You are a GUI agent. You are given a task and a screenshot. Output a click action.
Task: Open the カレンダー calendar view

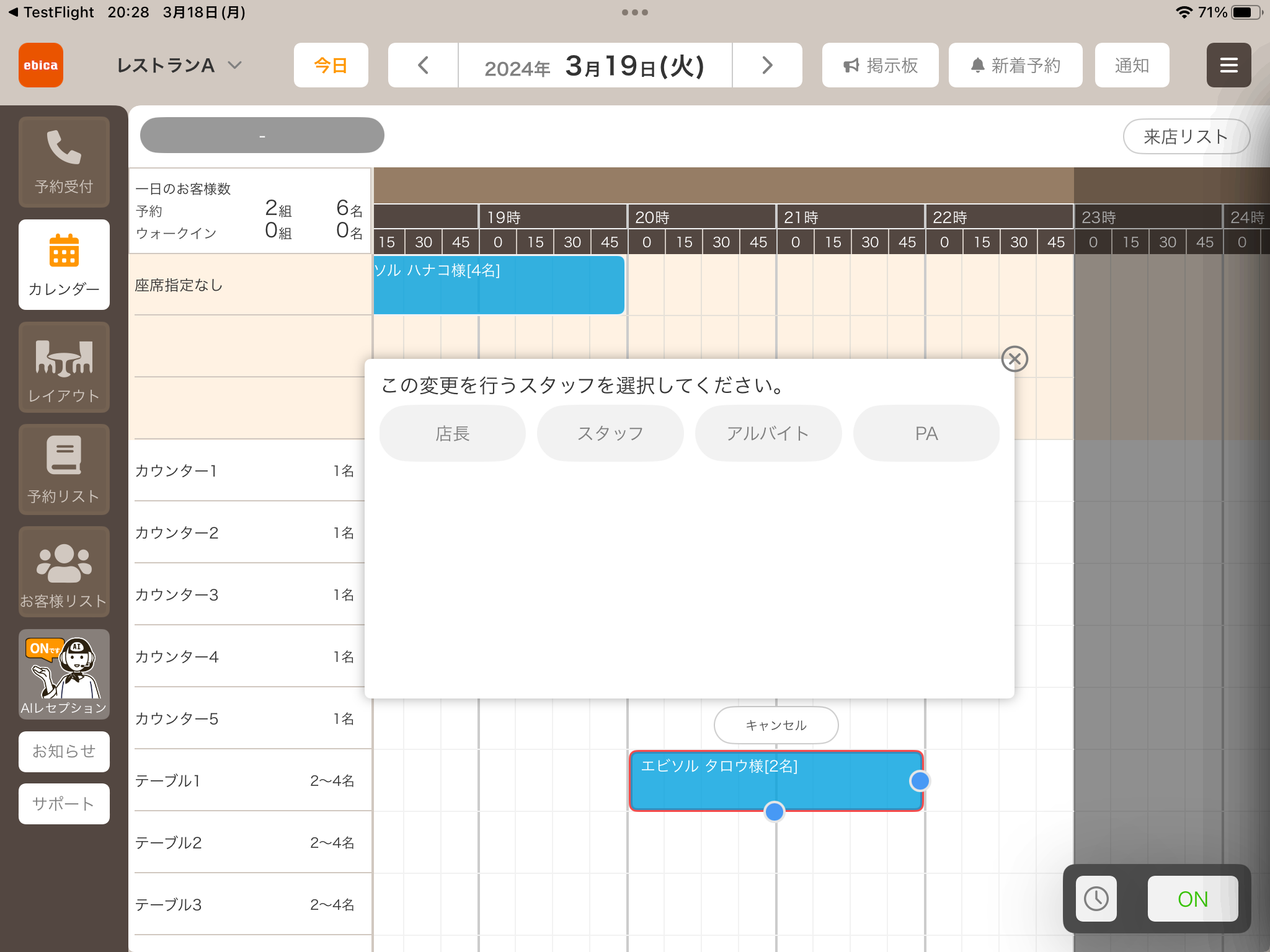tap(64, 265)
